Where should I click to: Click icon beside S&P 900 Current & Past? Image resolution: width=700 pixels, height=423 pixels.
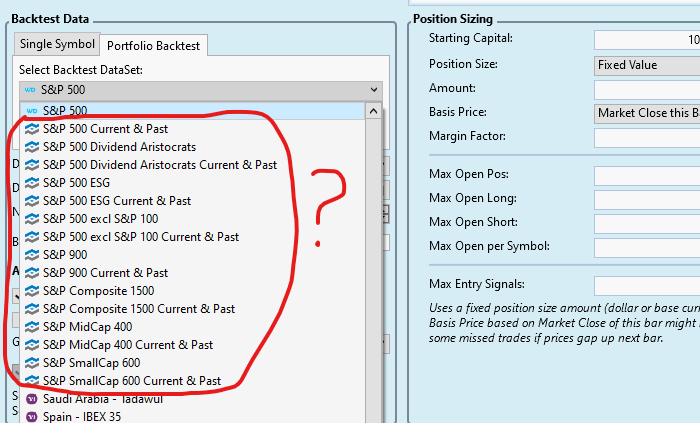coord(32,273)
